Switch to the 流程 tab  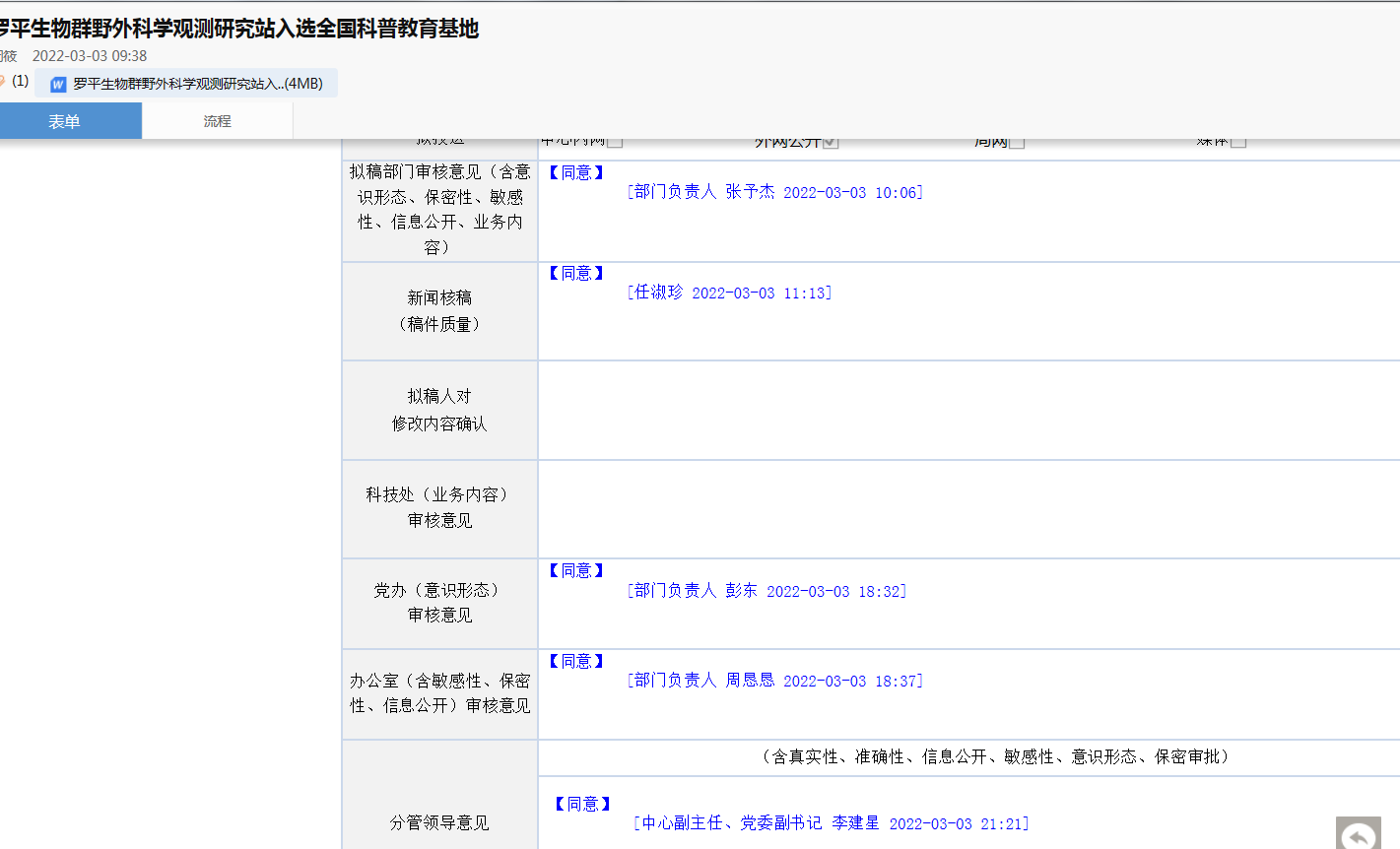point(217,121)
